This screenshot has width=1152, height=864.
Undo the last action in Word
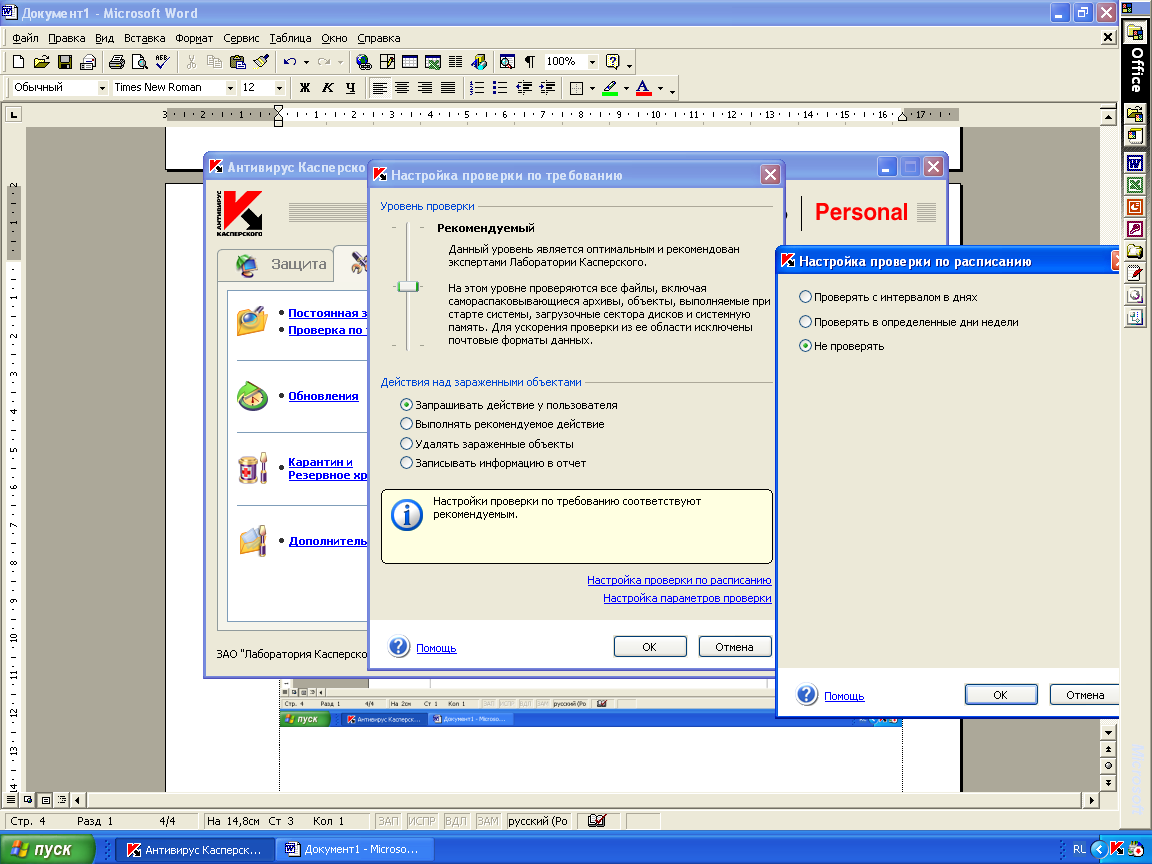[289, 62]
